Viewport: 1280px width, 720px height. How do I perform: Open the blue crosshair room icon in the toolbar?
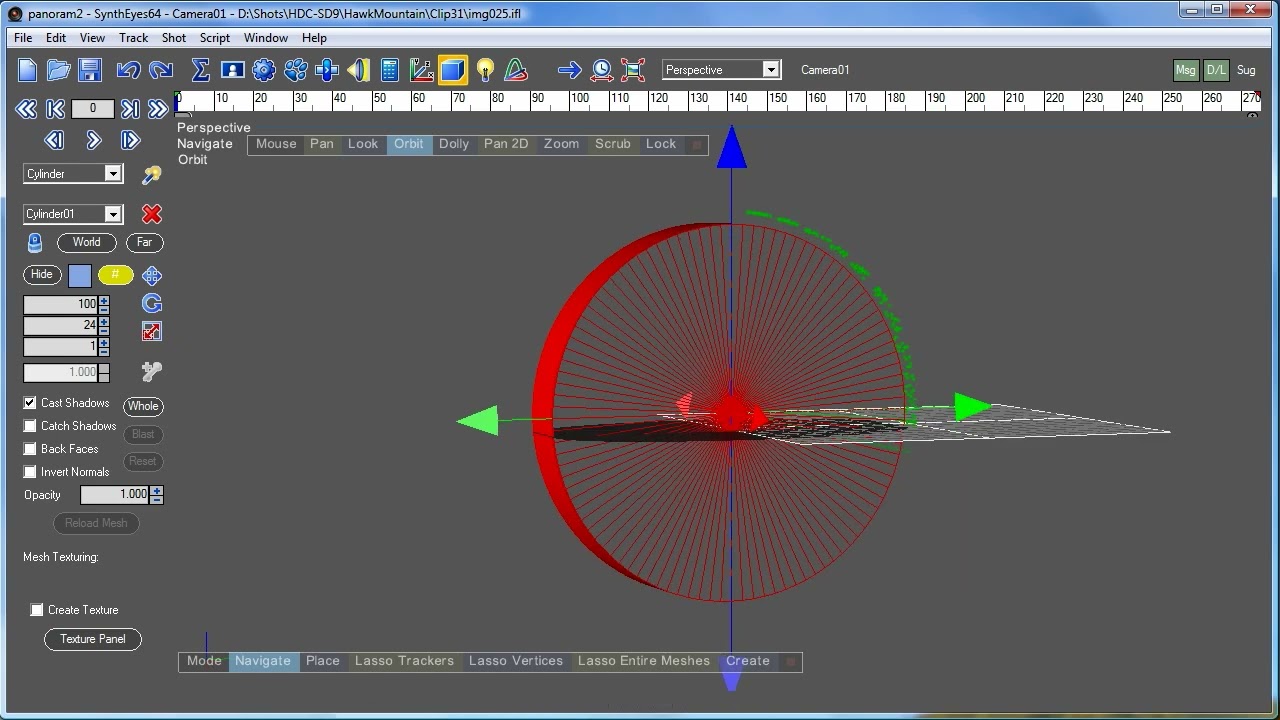pyautogui.click(x=327, y=70)
